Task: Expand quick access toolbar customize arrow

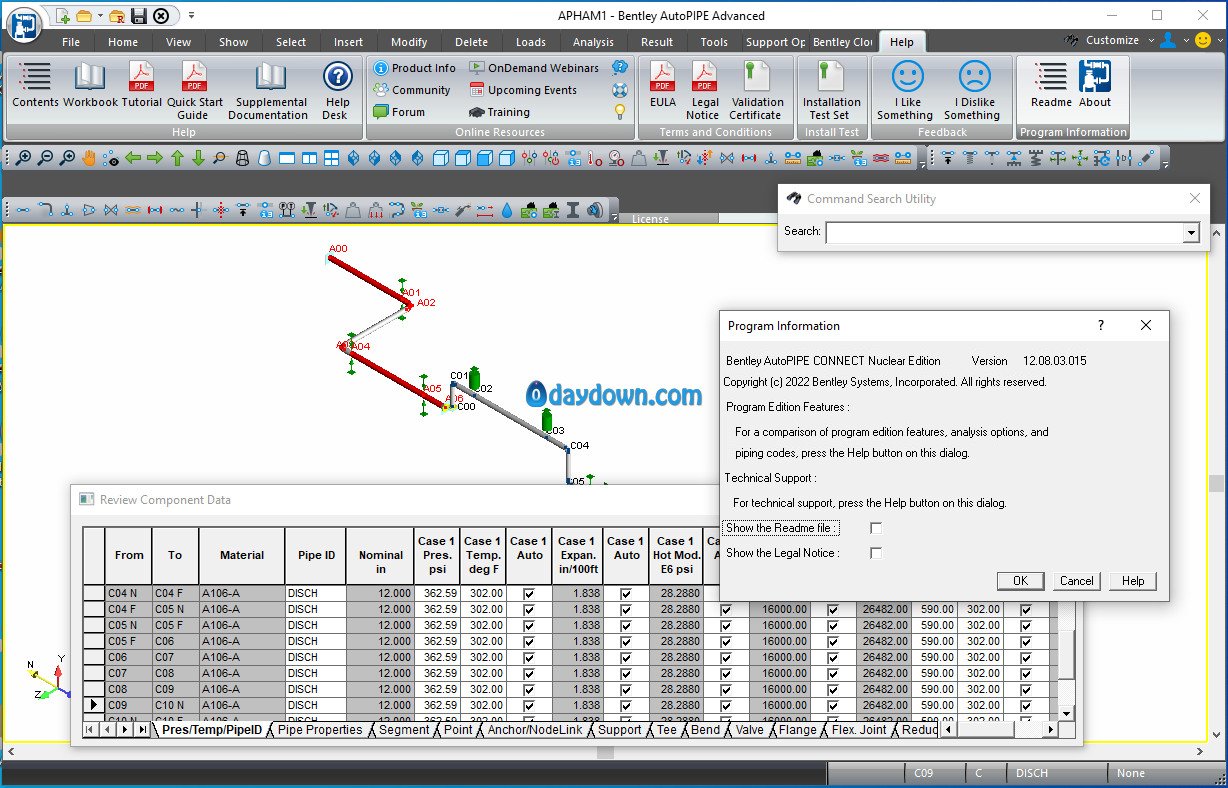Action: [x=191, y=15]
